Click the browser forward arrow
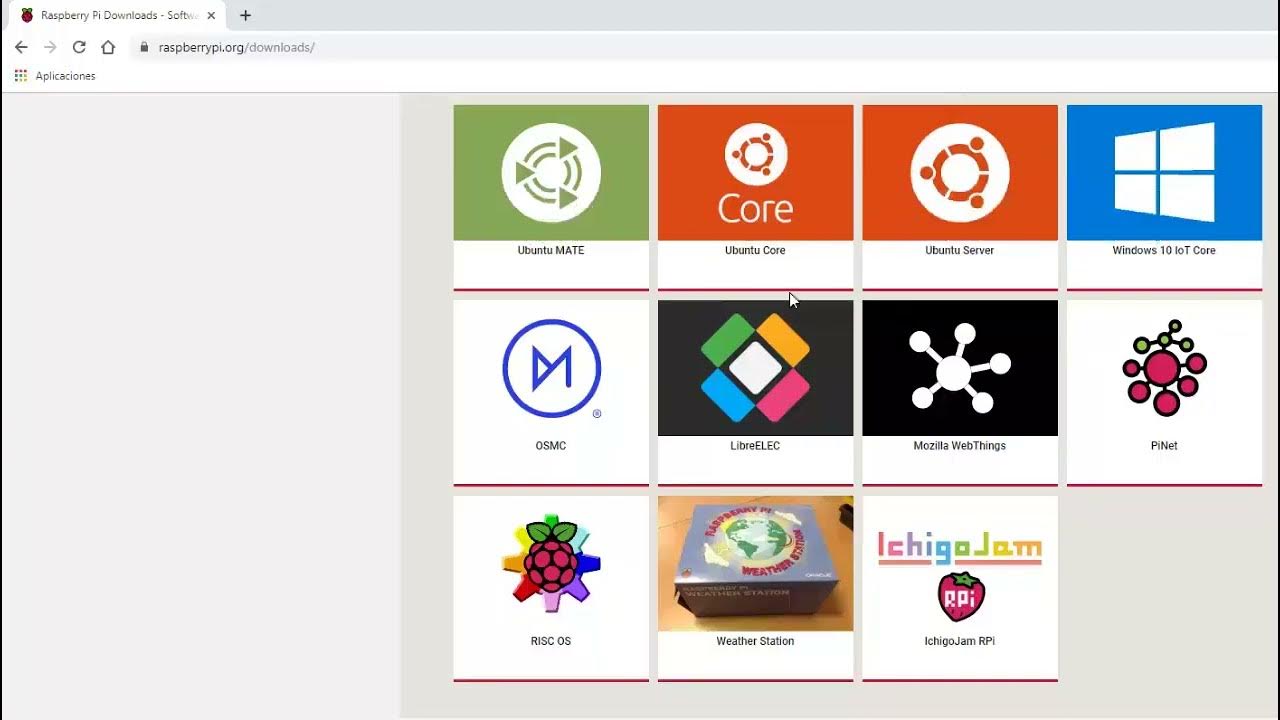The image size is (1280, 720). pyautogui.click(x=50, y=47)
